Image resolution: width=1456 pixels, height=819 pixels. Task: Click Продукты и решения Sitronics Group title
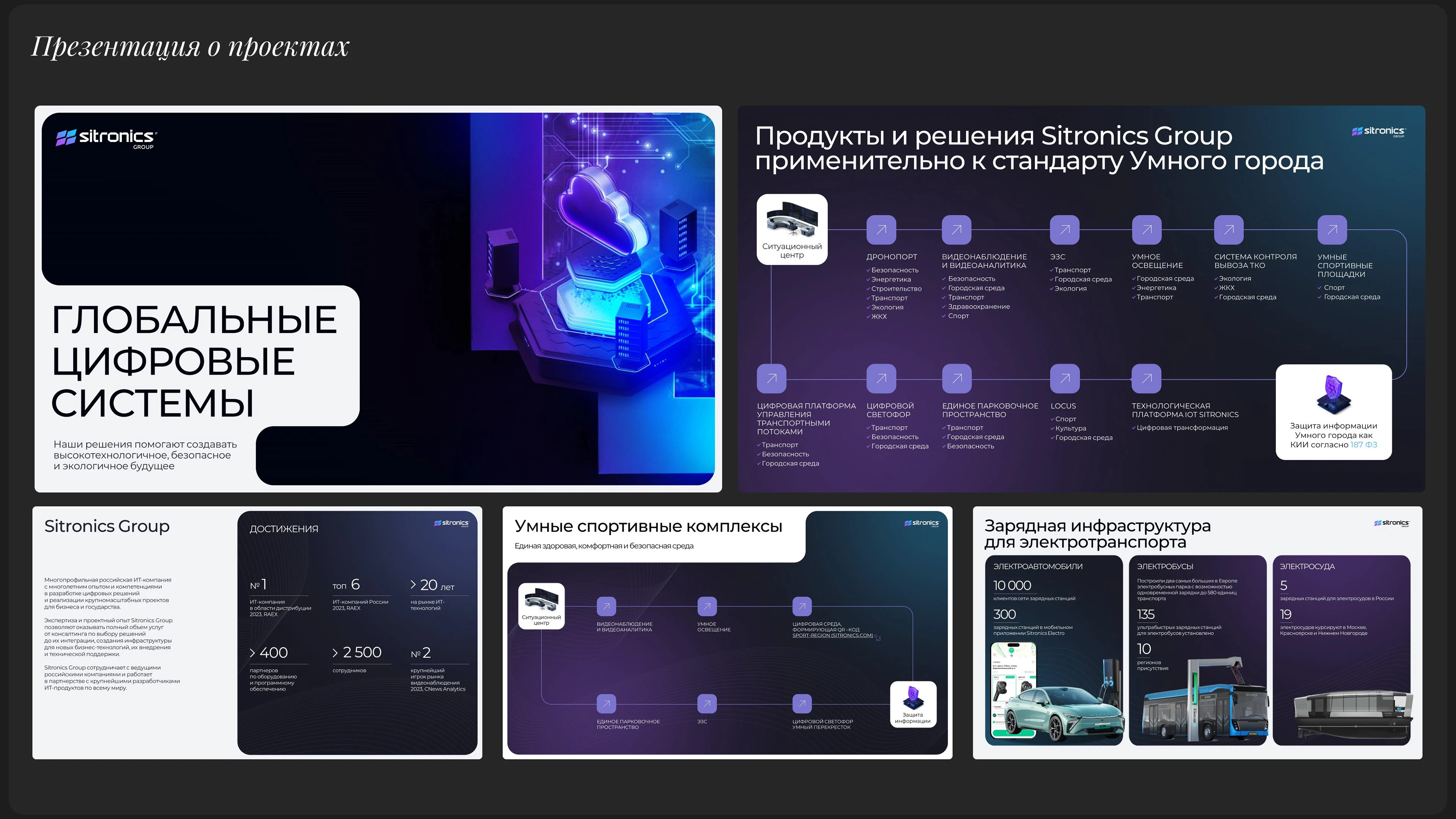[1039, 148]
